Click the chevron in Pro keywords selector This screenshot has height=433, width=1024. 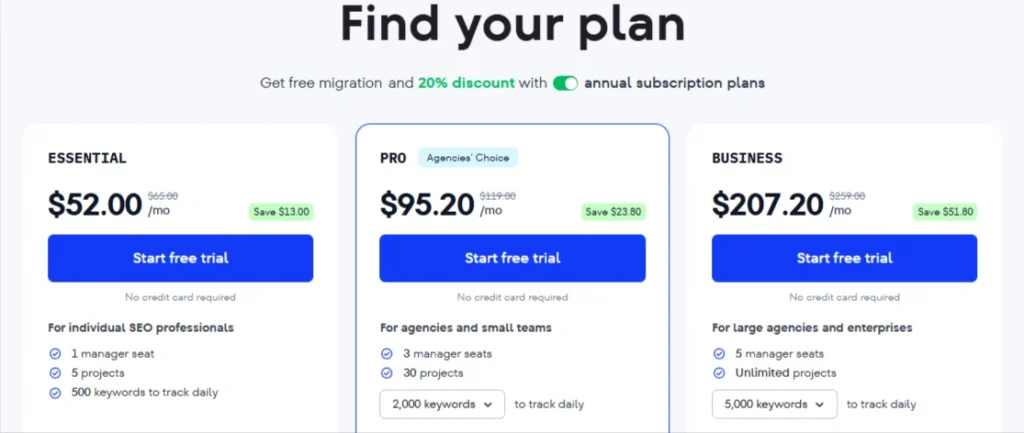488,404
